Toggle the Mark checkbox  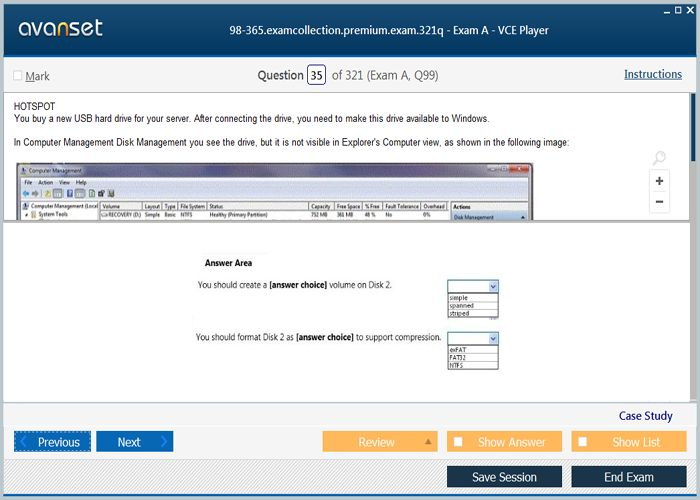(17, 75)
